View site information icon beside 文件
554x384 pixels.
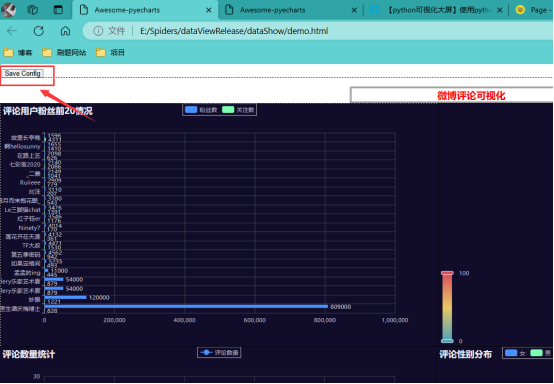pos(98,31)
